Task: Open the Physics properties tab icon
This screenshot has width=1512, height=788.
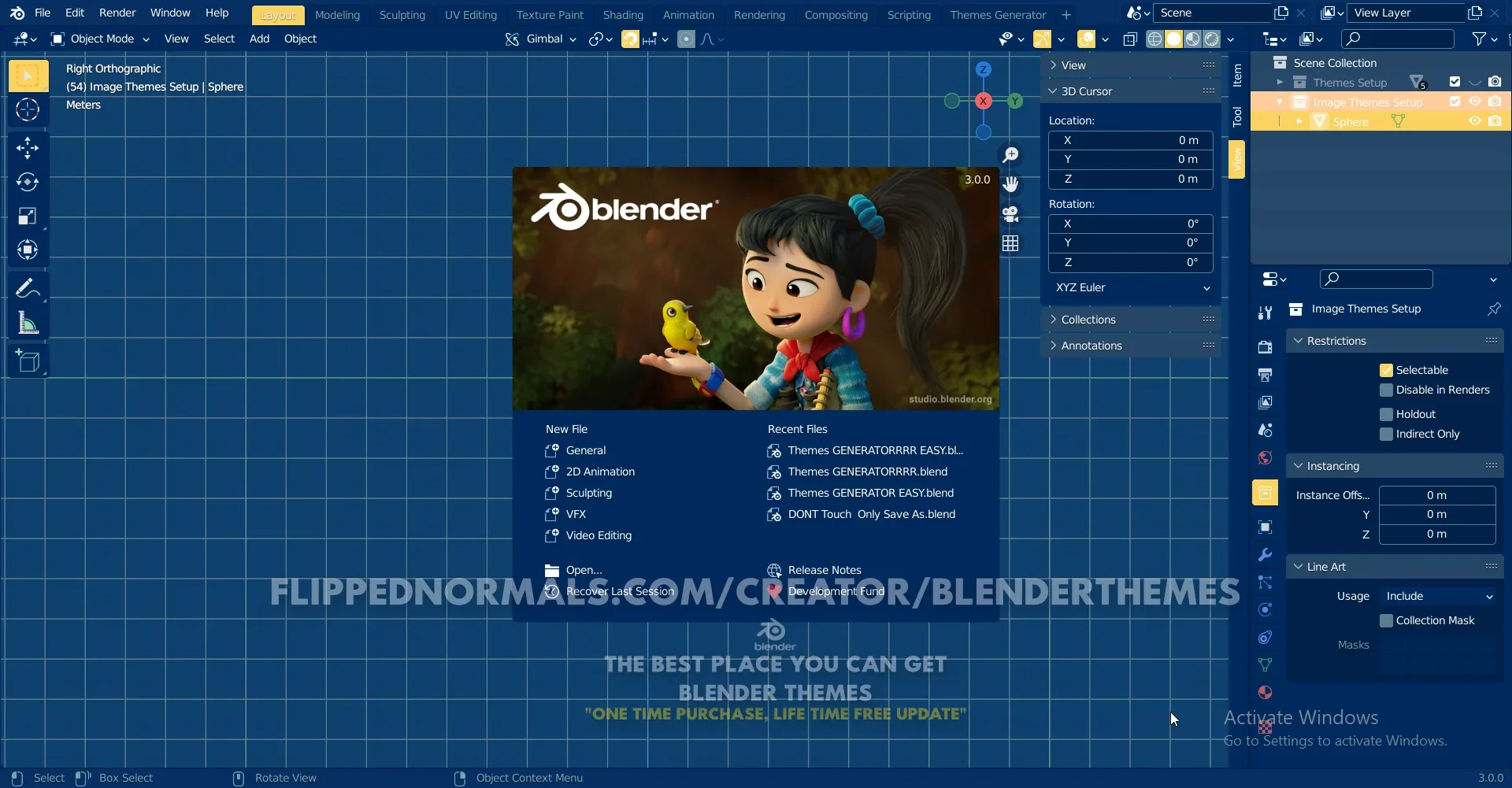Action: [x=1266, y=609]
